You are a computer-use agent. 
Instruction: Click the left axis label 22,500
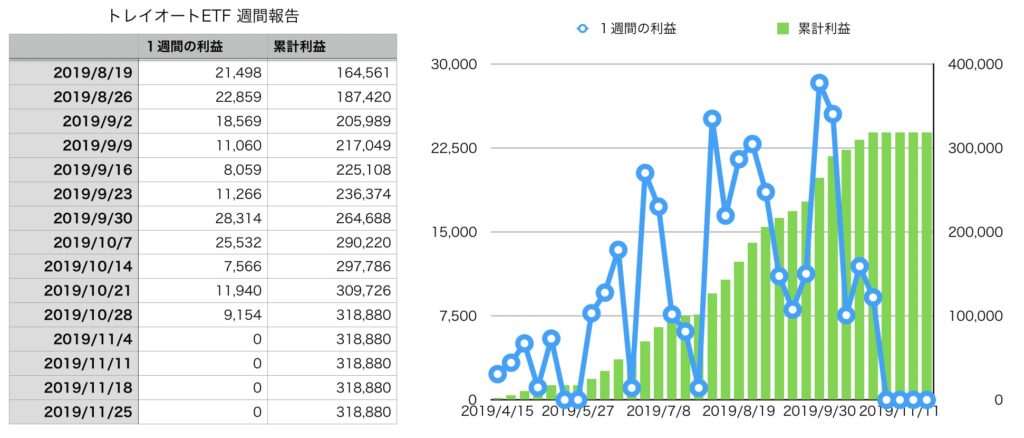point(454,148)
